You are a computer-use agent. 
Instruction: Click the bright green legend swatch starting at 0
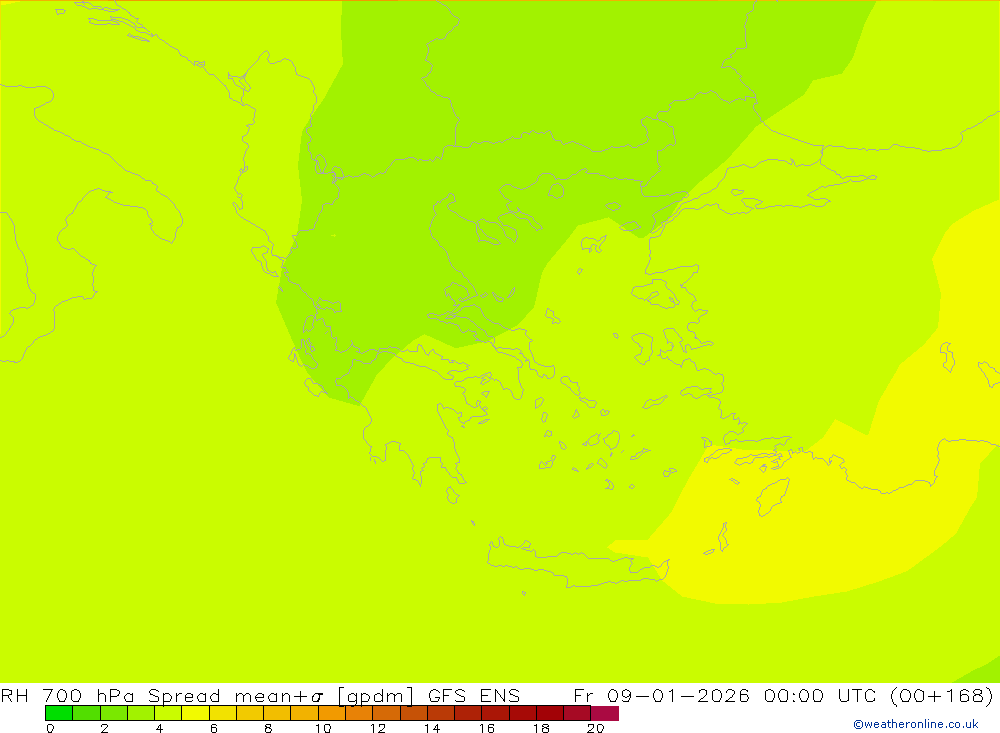tap(59, 713)
